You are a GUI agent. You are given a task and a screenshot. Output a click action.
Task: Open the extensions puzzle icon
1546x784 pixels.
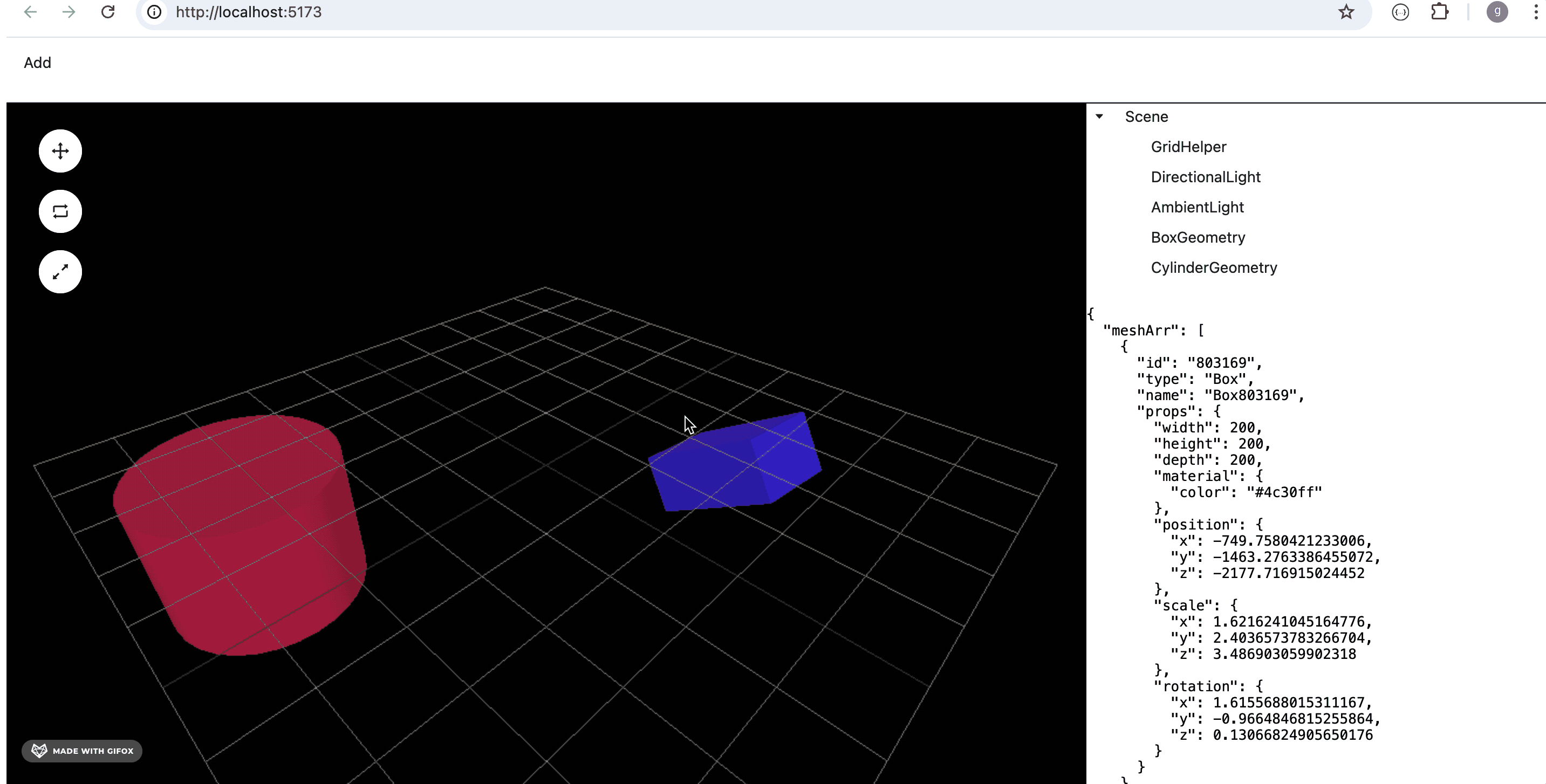pos(1440,12)
